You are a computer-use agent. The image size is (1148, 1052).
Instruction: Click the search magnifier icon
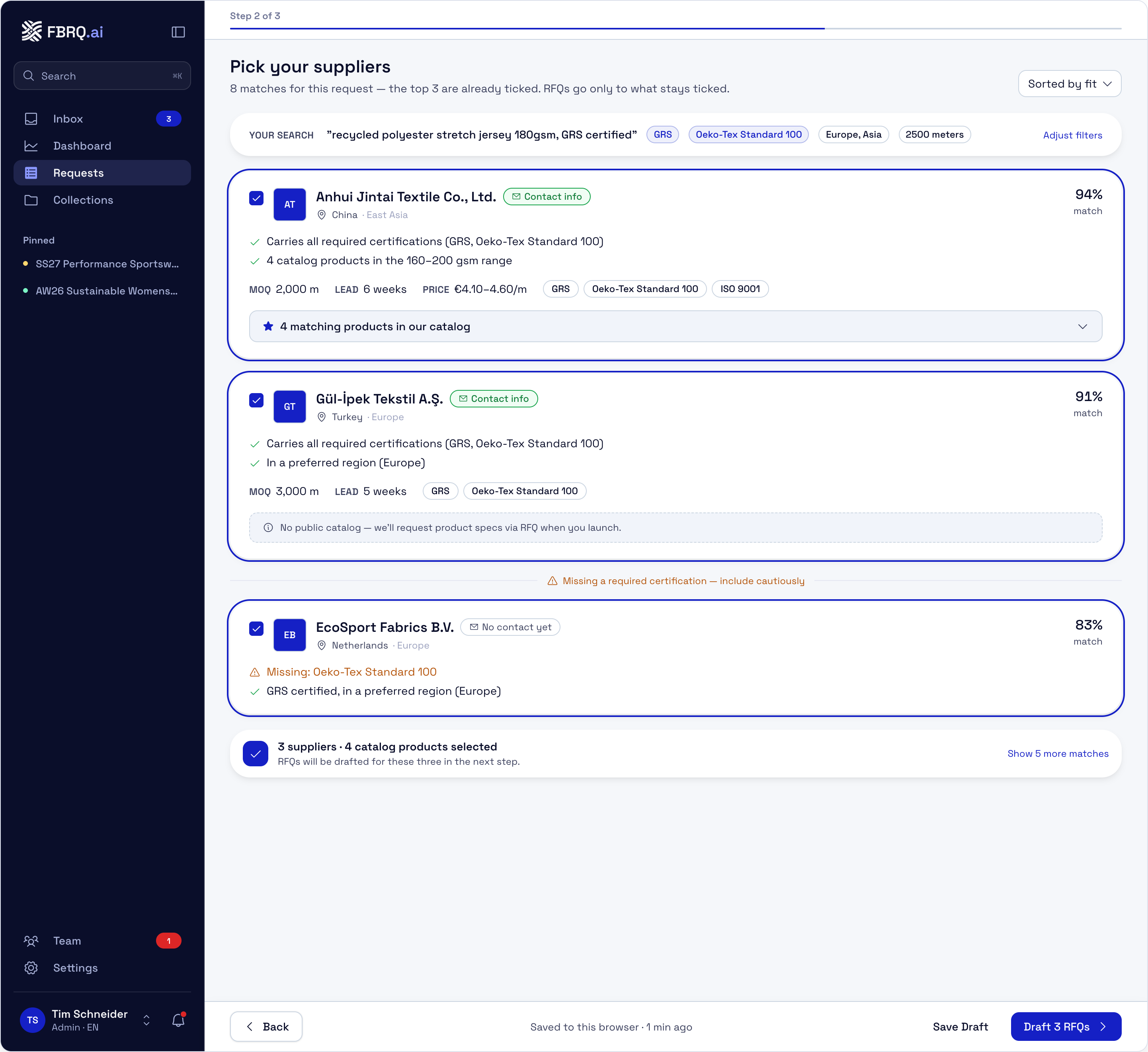[29, 76]
